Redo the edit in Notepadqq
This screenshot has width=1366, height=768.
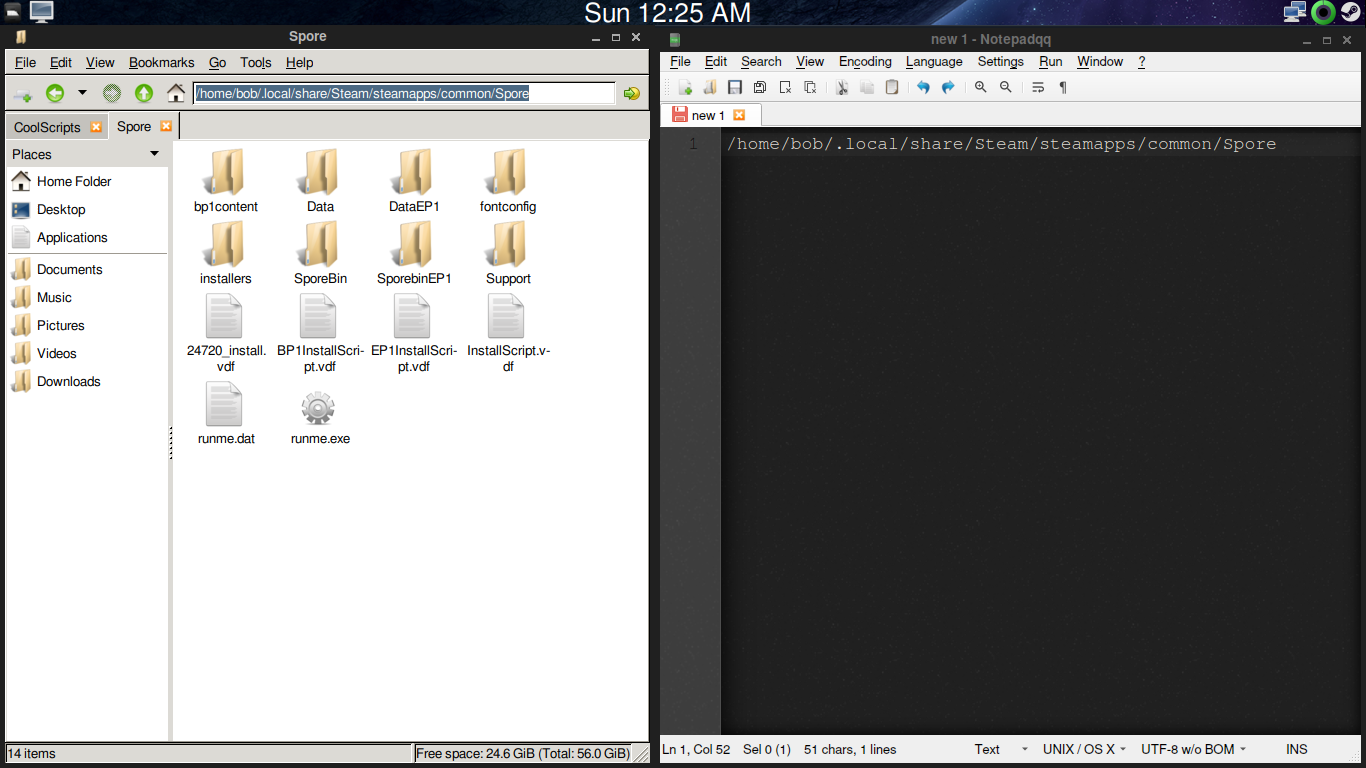coord(948,88)
